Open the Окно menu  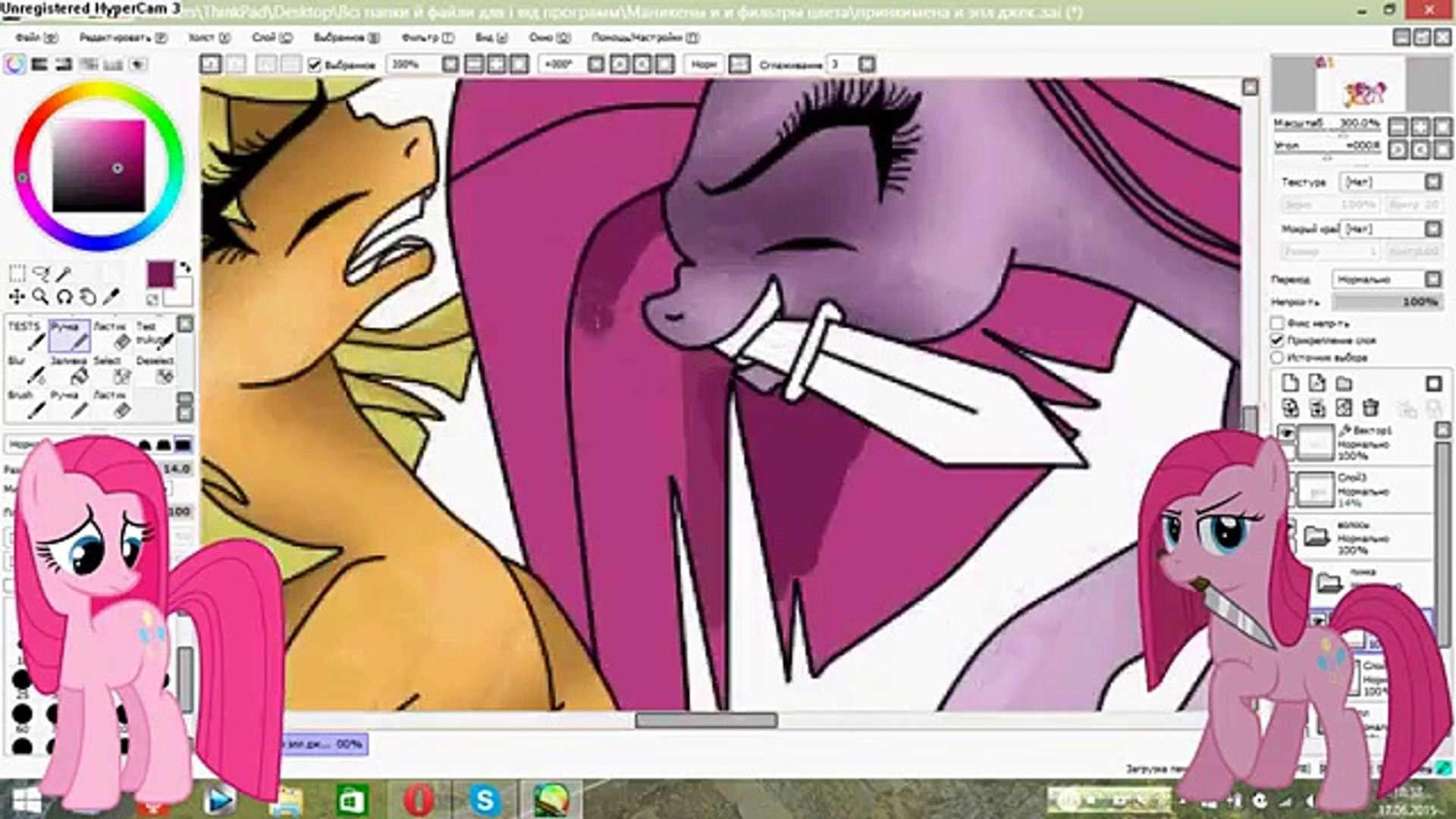550,37
